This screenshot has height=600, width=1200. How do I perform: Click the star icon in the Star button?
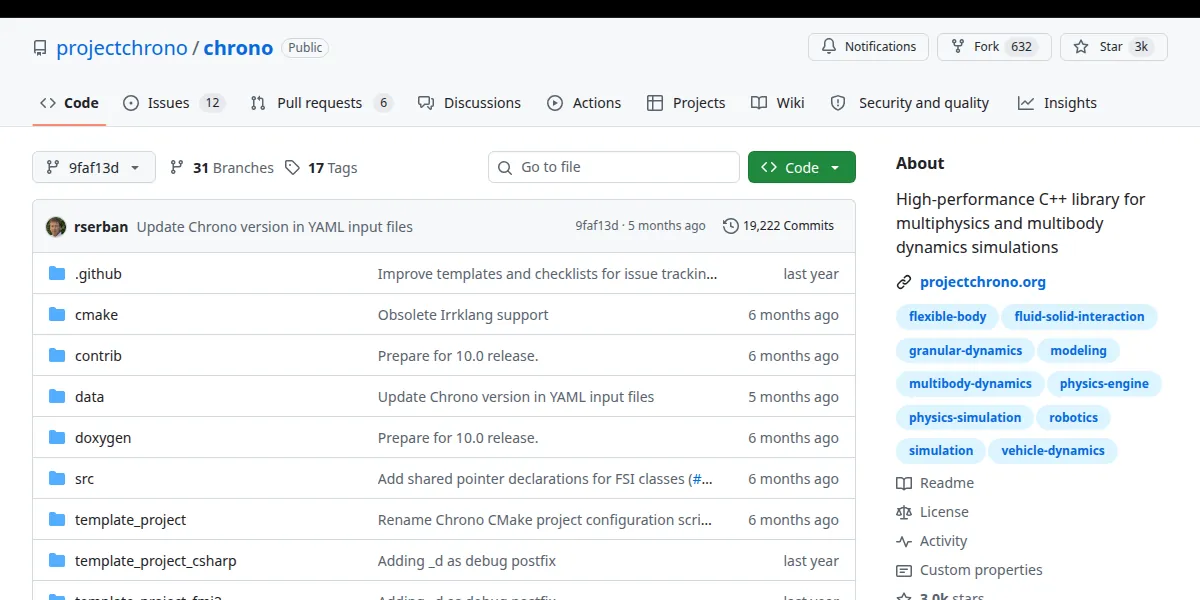(1081, 47)
